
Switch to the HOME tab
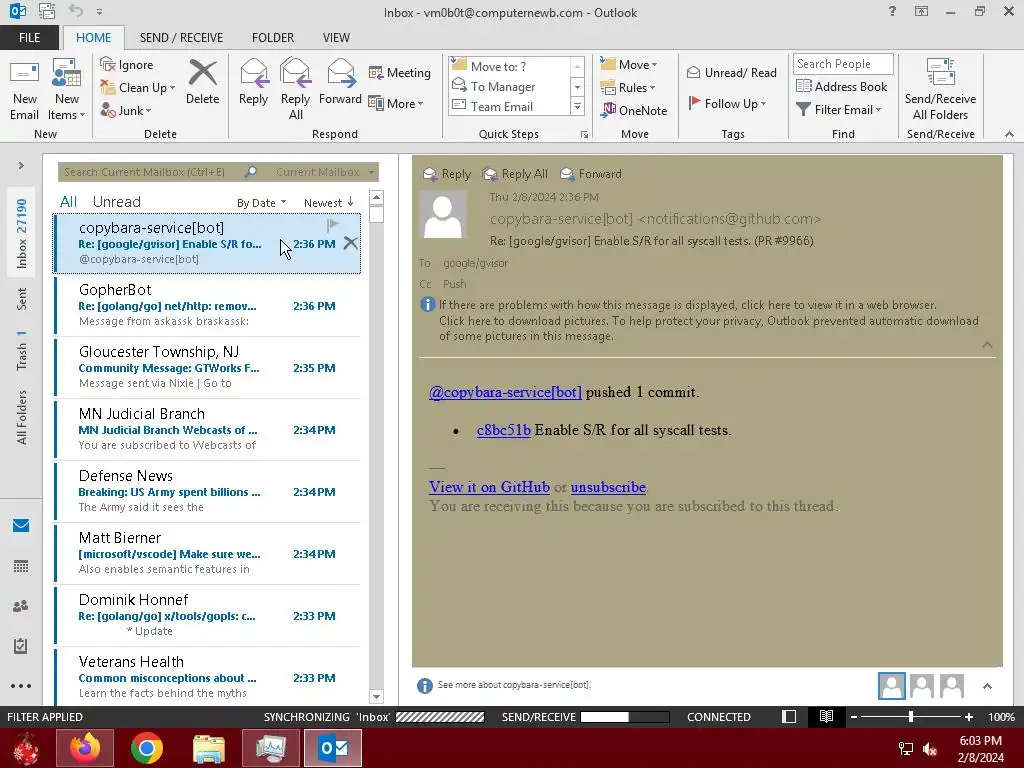tap(93, 38)
